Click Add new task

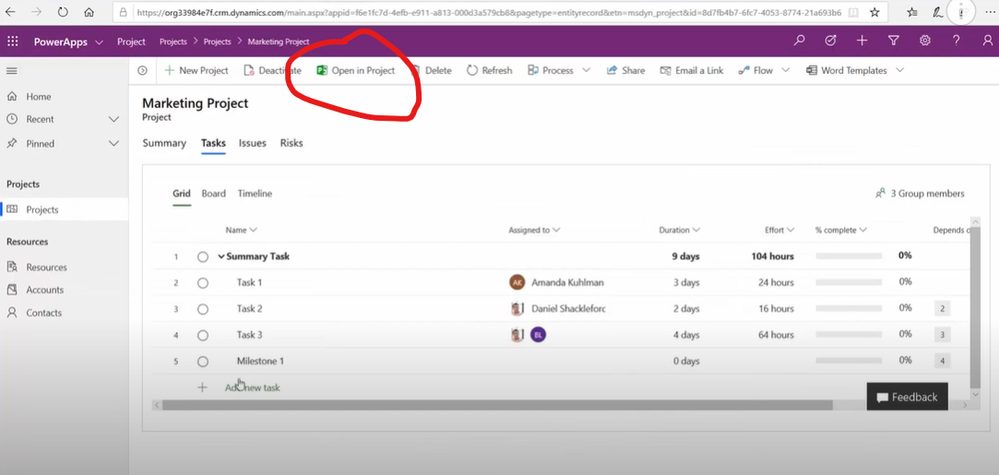(x=252, y=387)
